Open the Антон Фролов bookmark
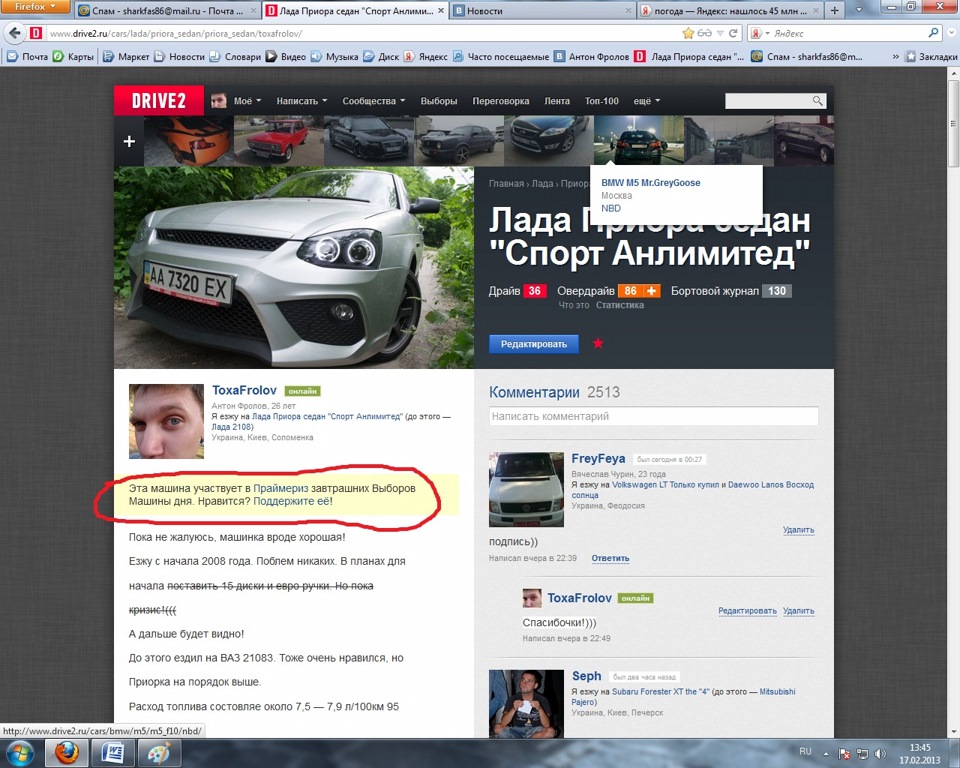960x768 pixels. tap(591, 56)
